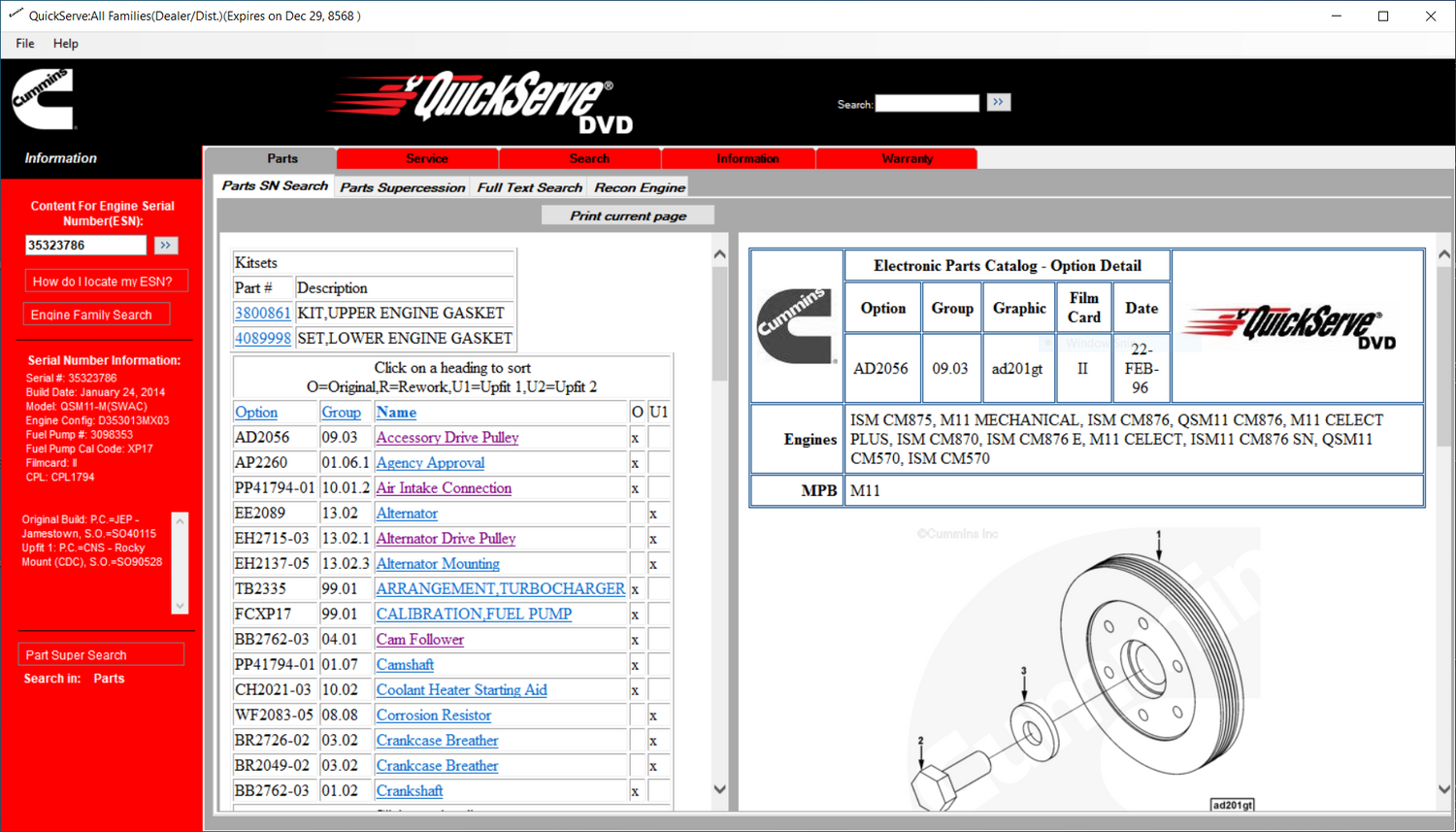Image resolution: width=1456 pixels, height=832 pixels.
Task: Click the Cummins logo in the header
Action: click(44, 98)
